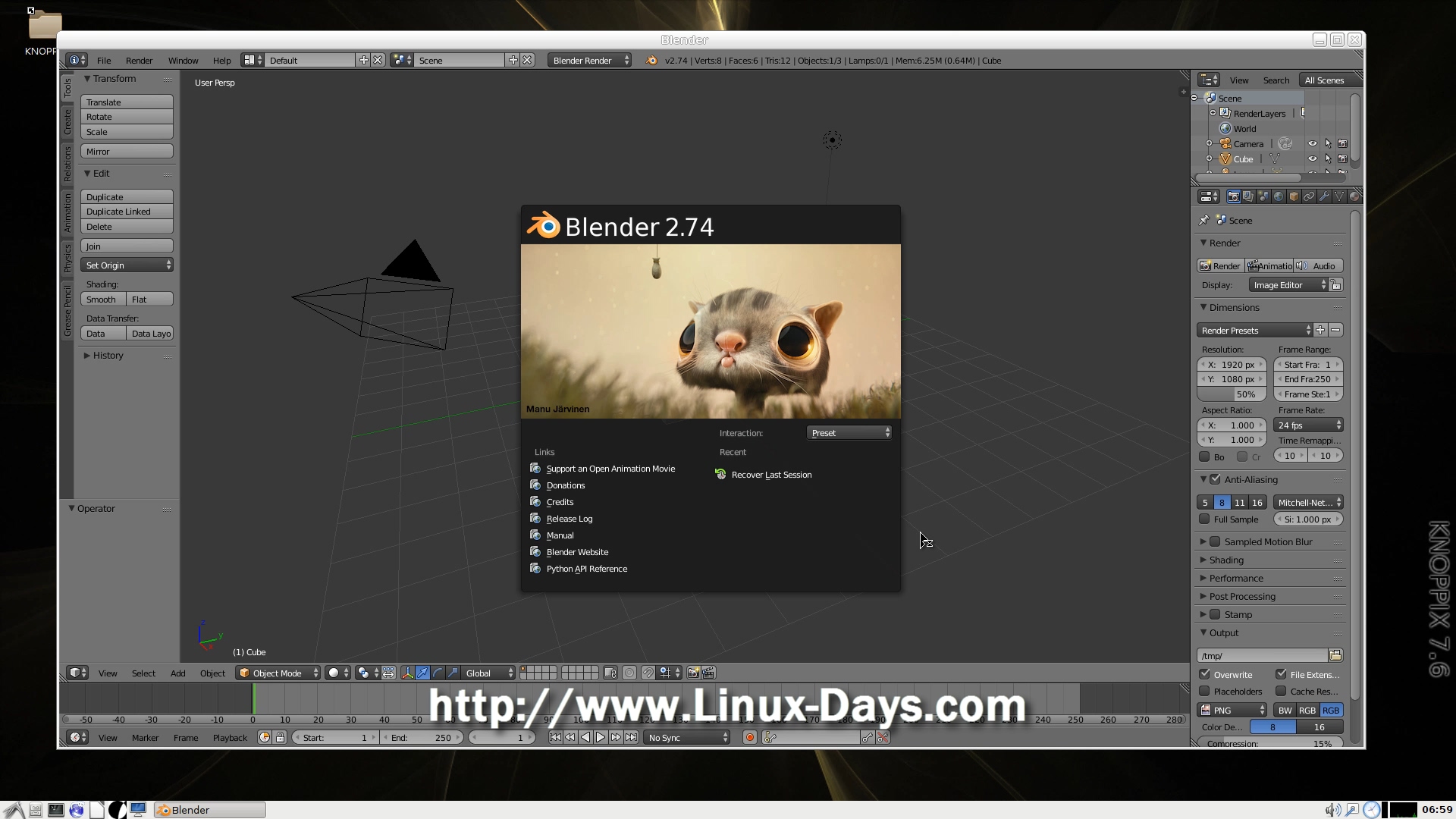This screenshot has width=1456, height=819.
Task: Toggle Cube visibility eye in outliner
Action: pos(1313,158)
